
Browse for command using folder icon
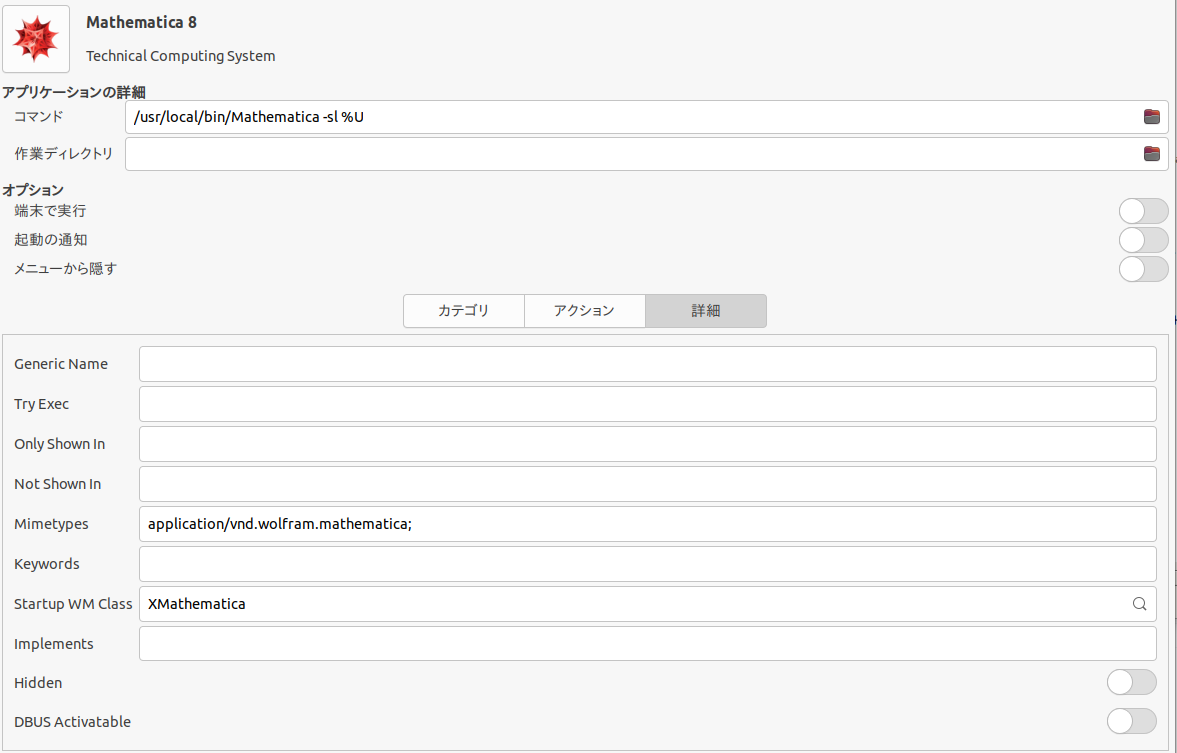(1151, 116)
